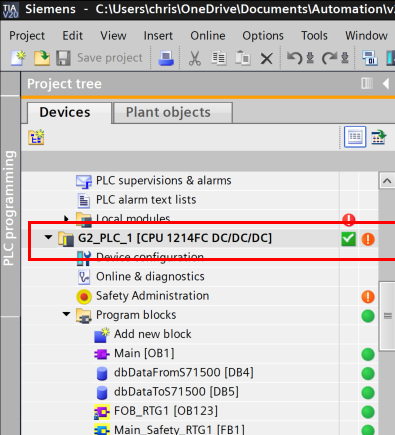Click Save project button

point(99,58)
